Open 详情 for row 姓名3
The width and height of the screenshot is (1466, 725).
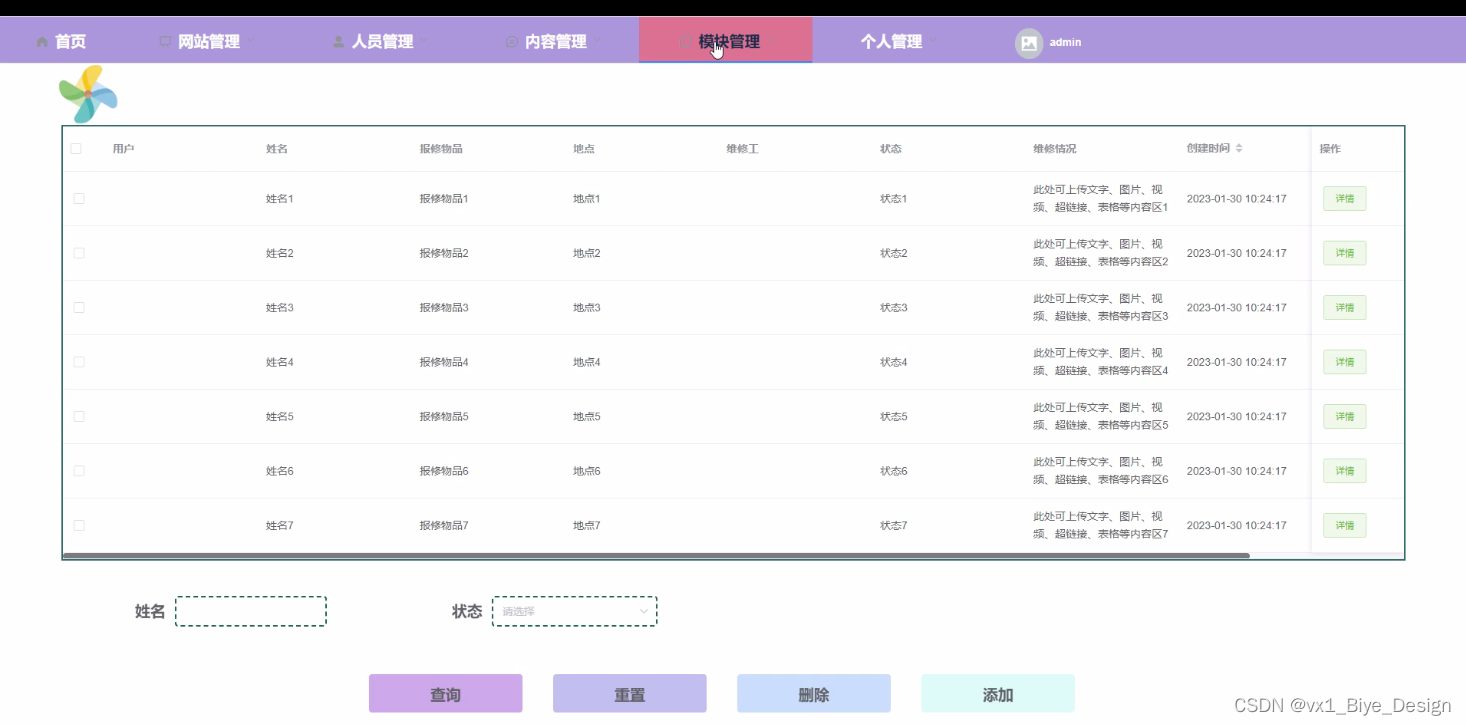1345,307
